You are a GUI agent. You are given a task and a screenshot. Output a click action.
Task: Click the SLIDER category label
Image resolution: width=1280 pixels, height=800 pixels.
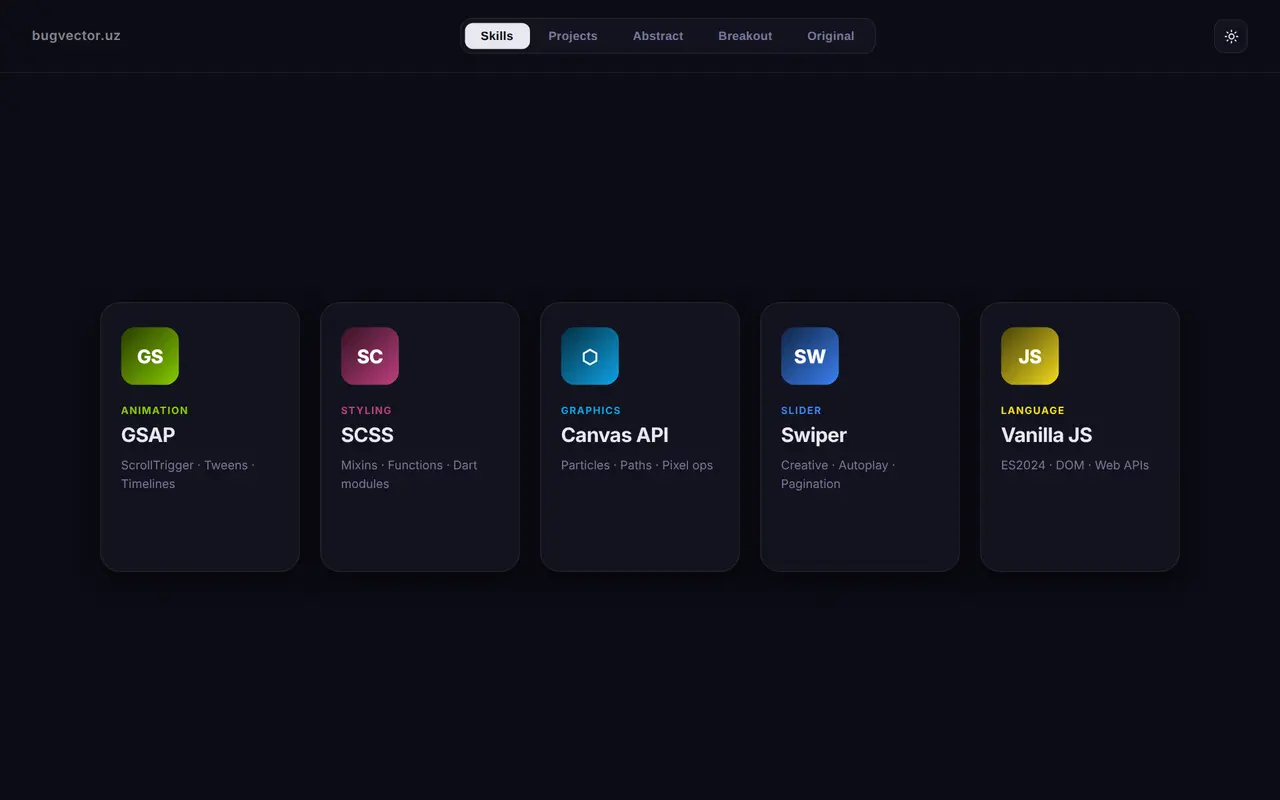coord(801,410)
